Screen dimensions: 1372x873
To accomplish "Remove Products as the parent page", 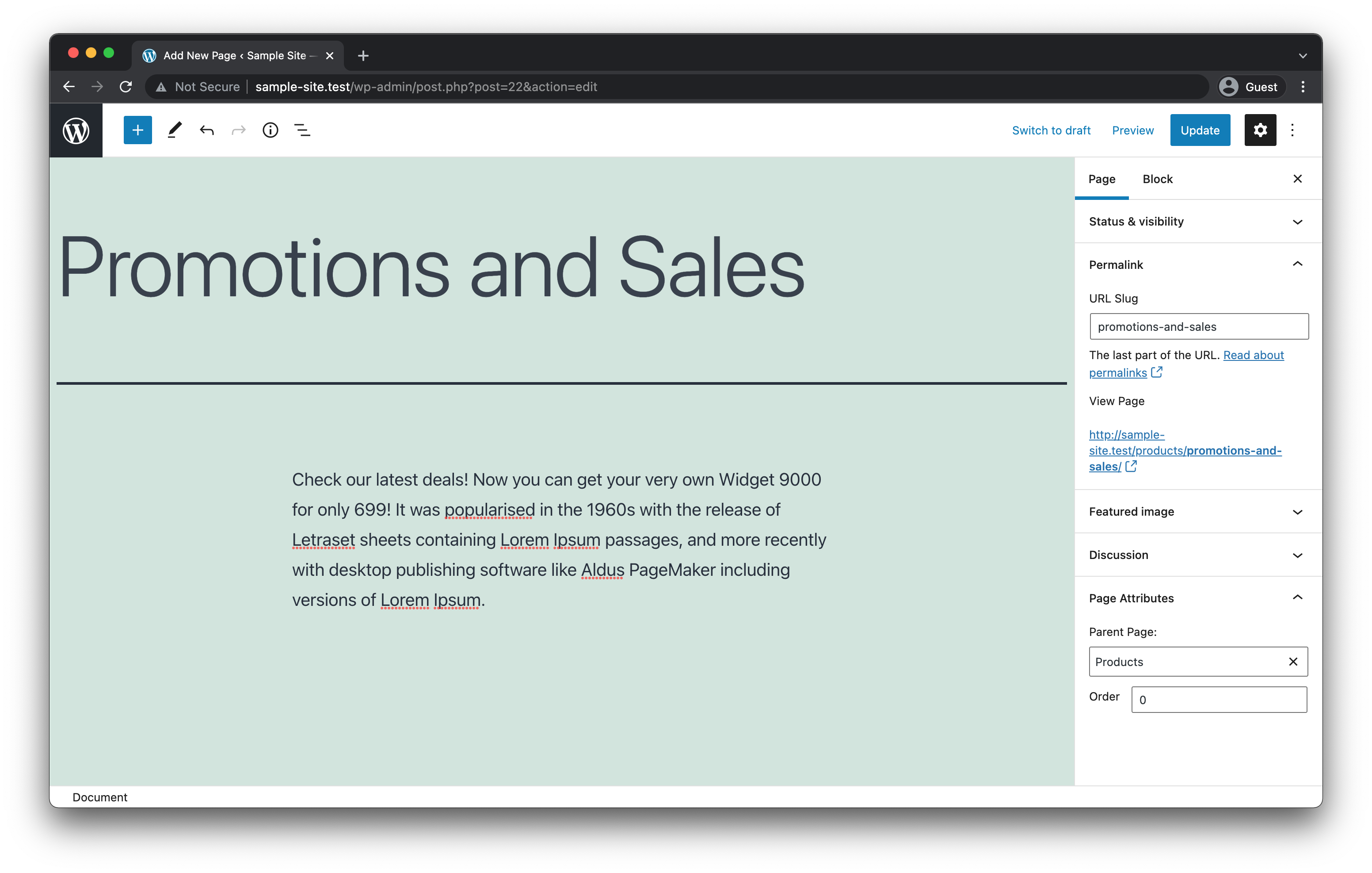I will point(1292,662).
